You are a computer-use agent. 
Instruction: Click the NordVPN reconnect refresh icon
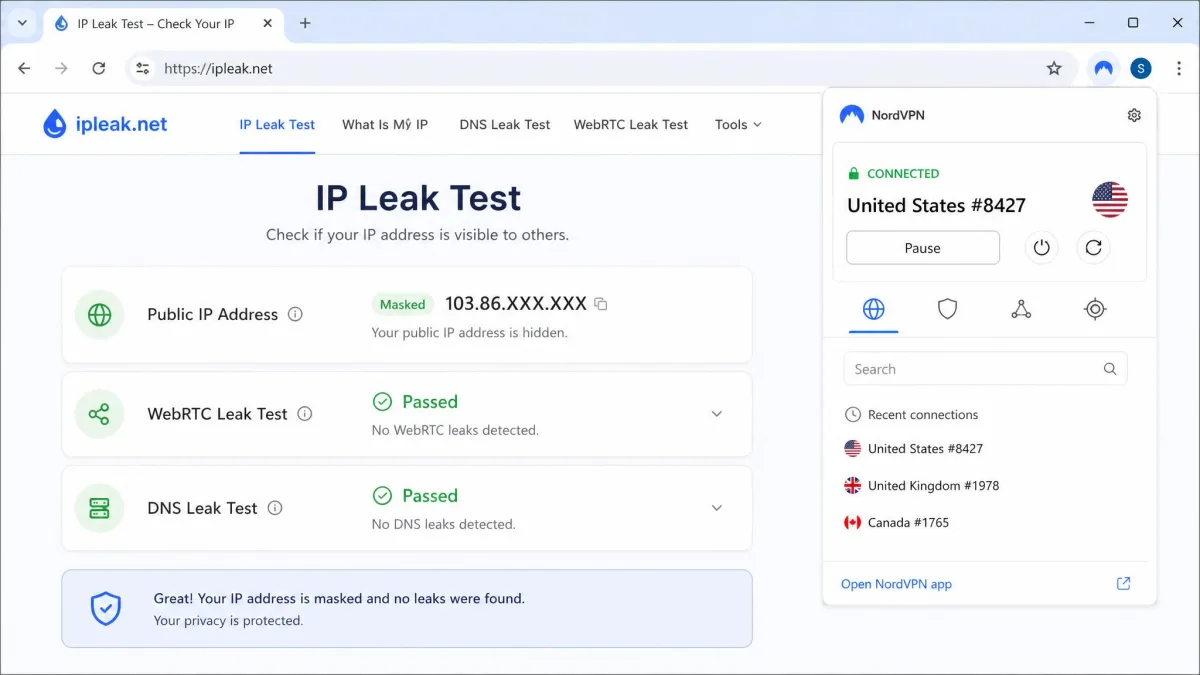pos(1093,248)
